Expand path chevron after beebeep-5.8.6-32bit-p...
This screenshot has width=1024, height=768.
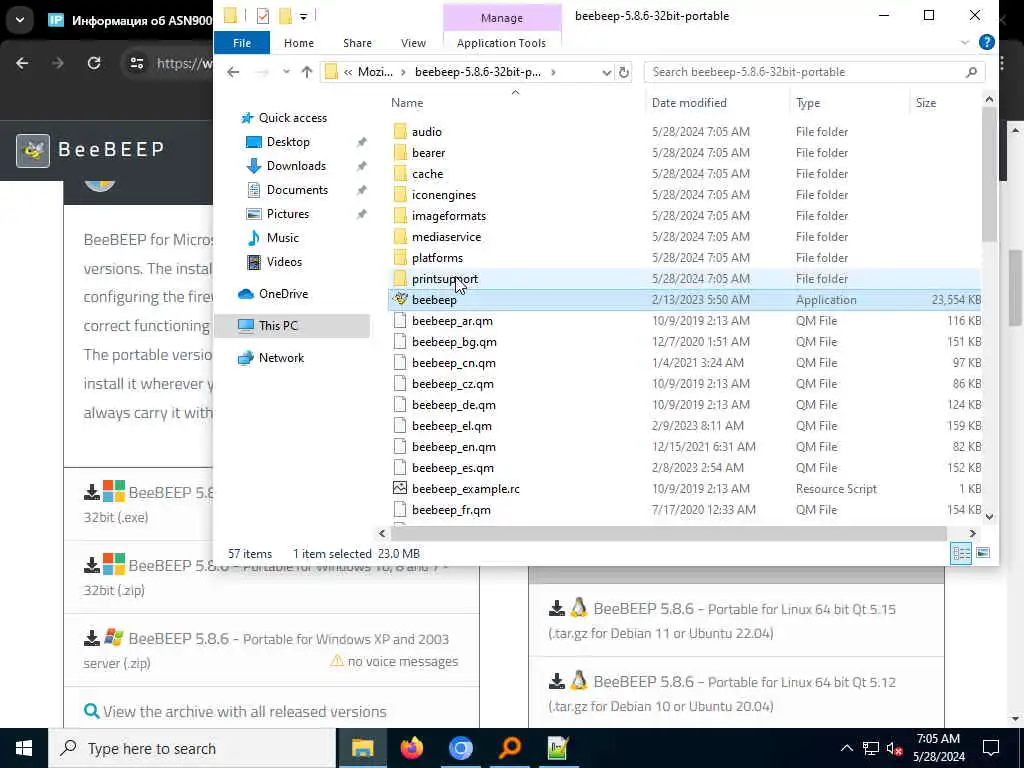pyautogui.click(x=553, y=72)
